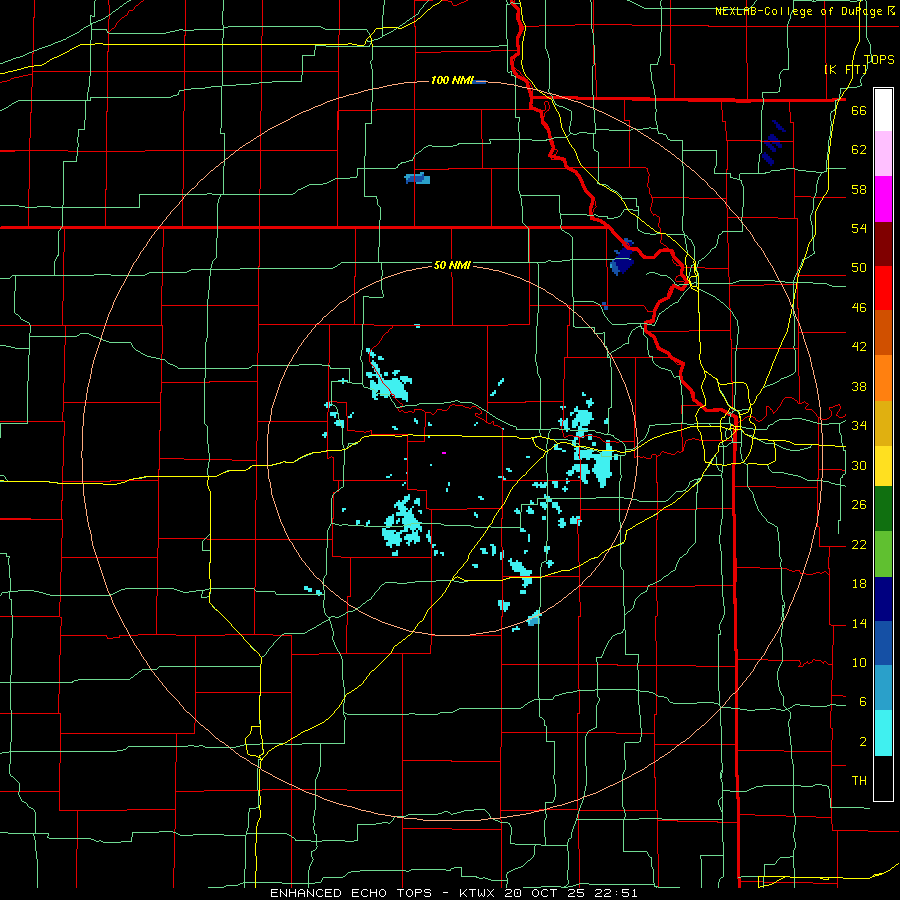Click the '30' legend value
Viewport: 900px width, 900px height.
[x=859, y=465]
